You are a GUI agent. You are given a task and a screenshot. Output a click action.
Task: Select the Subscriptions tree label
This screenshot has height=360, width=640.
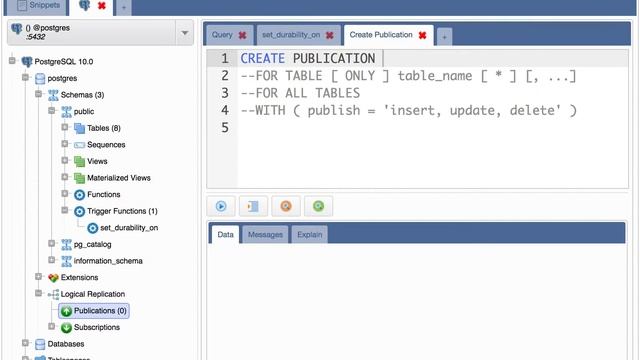click(97, 328)
